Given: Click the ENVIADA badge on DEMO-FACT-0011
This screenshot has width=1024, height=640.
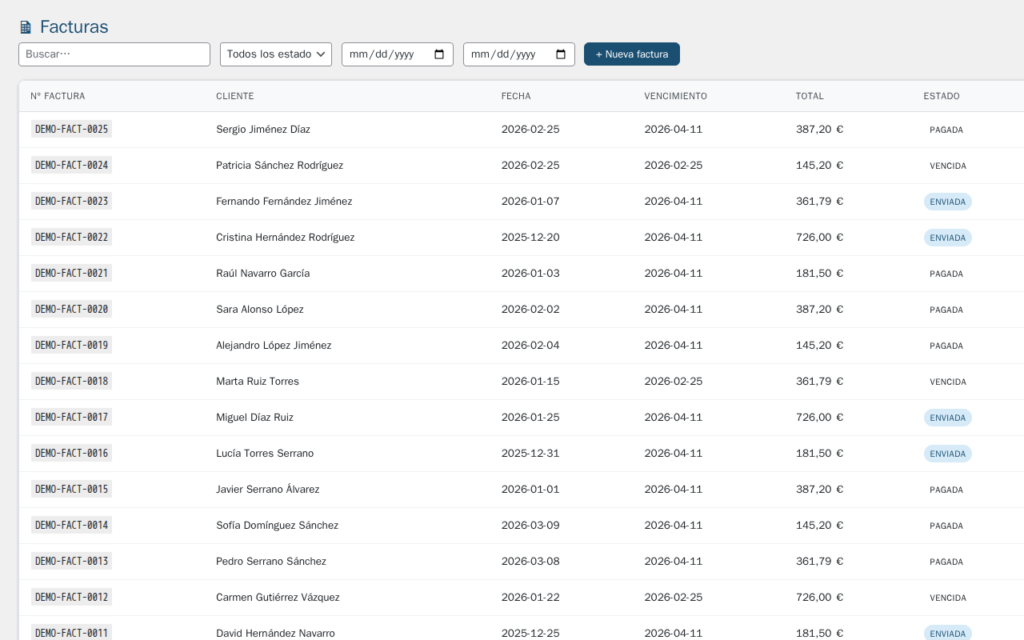Looking at the screenshot, I should point(947,633).
